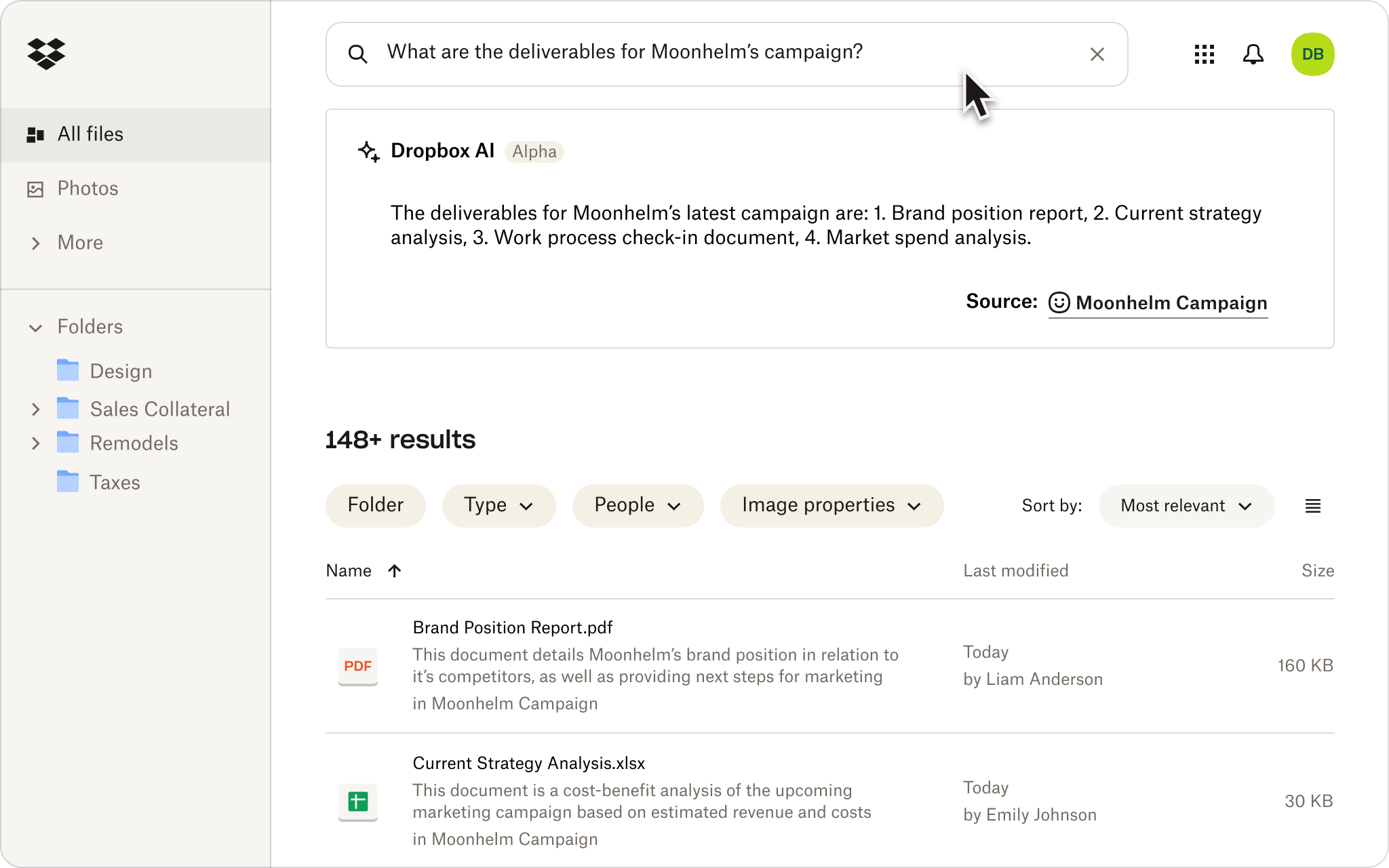
Task: Click the Sales Collateral folder icon
Action: [x=68, y=408]
